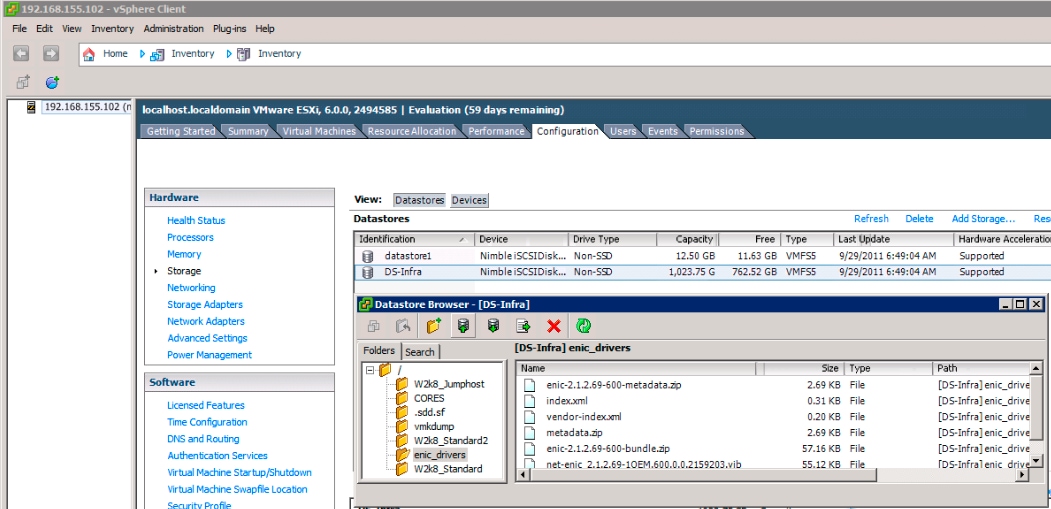Collapse the root folder tree node
Viewport: 1051px width, 509px height.
click(x=370, y=370)
